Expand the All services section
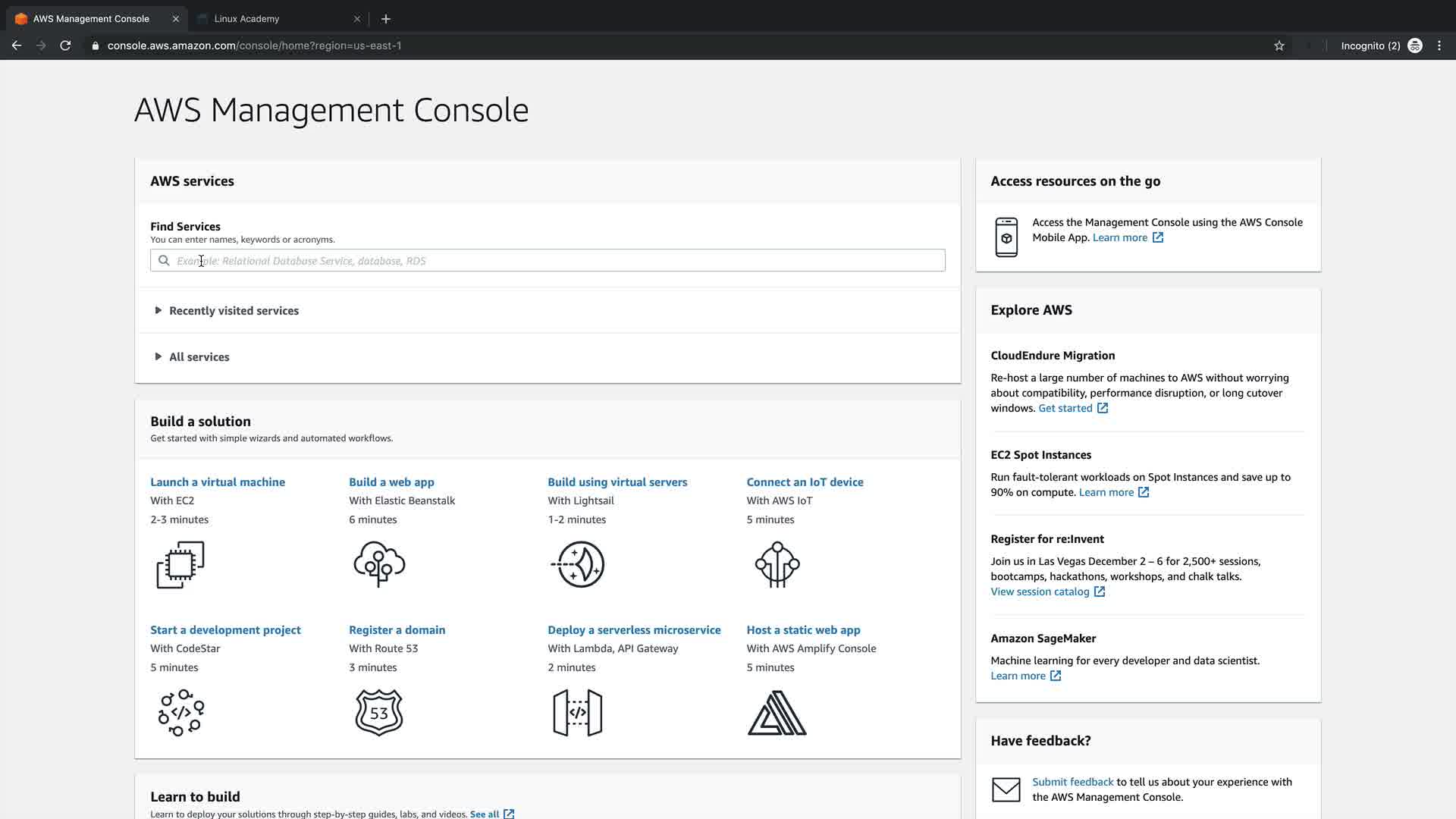The image size is (1456, 819). [199, 357]
